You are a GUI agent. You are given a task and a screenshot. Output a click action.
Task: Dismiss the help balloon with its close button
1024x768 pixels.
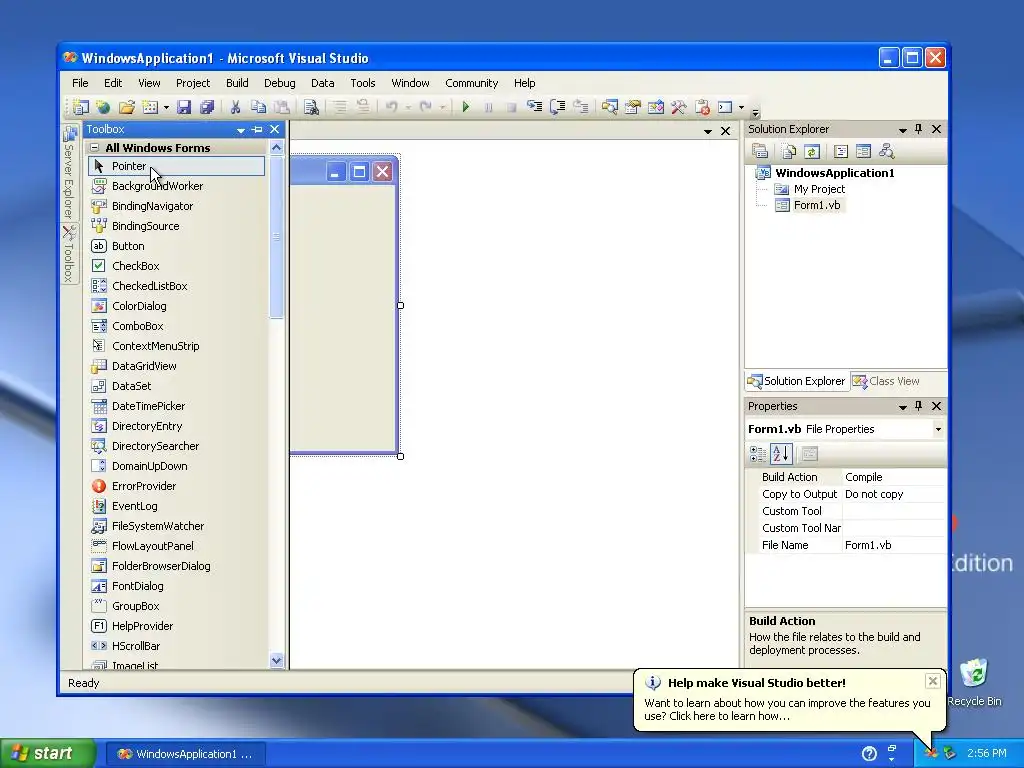(933, 681)
